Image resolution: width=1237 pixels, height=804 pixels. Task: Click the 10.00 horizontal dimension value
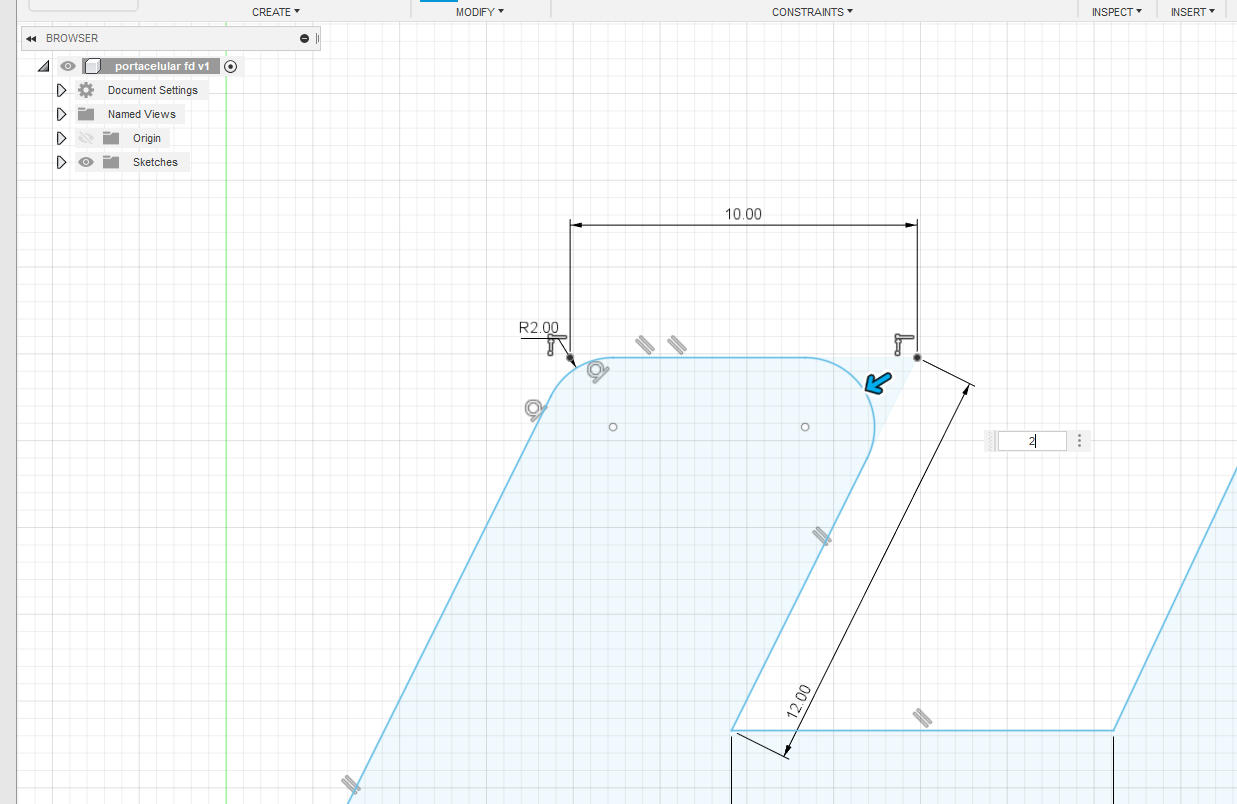click(743, 214)
